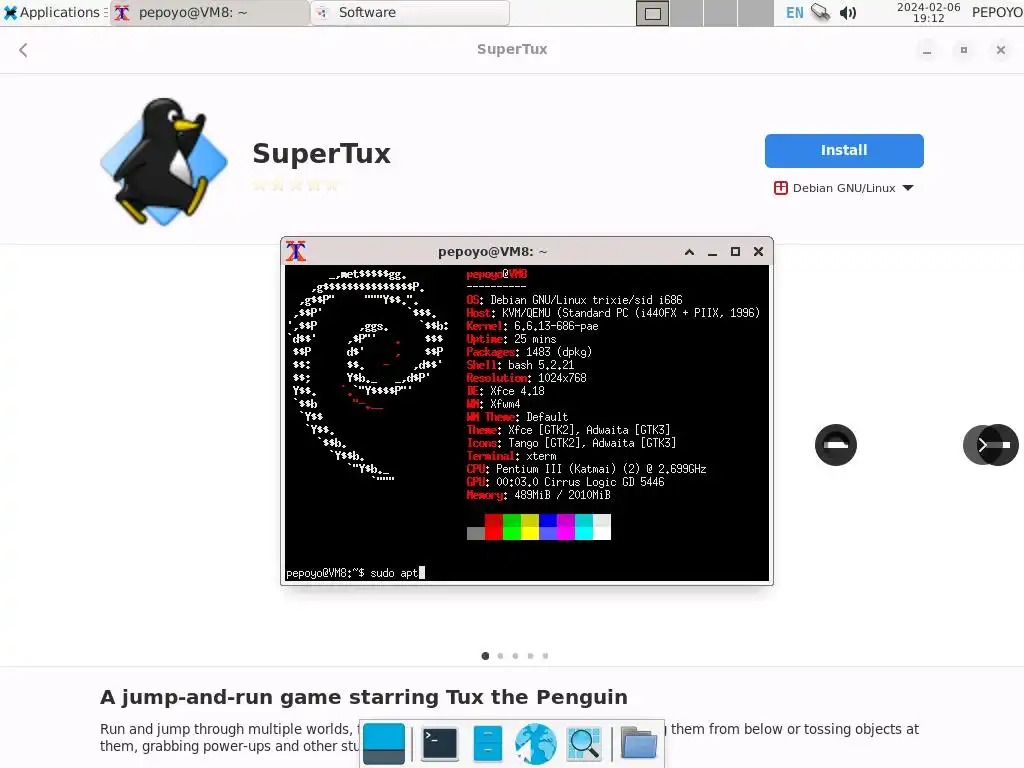Click the SuperTux star rating

[296, 185]
